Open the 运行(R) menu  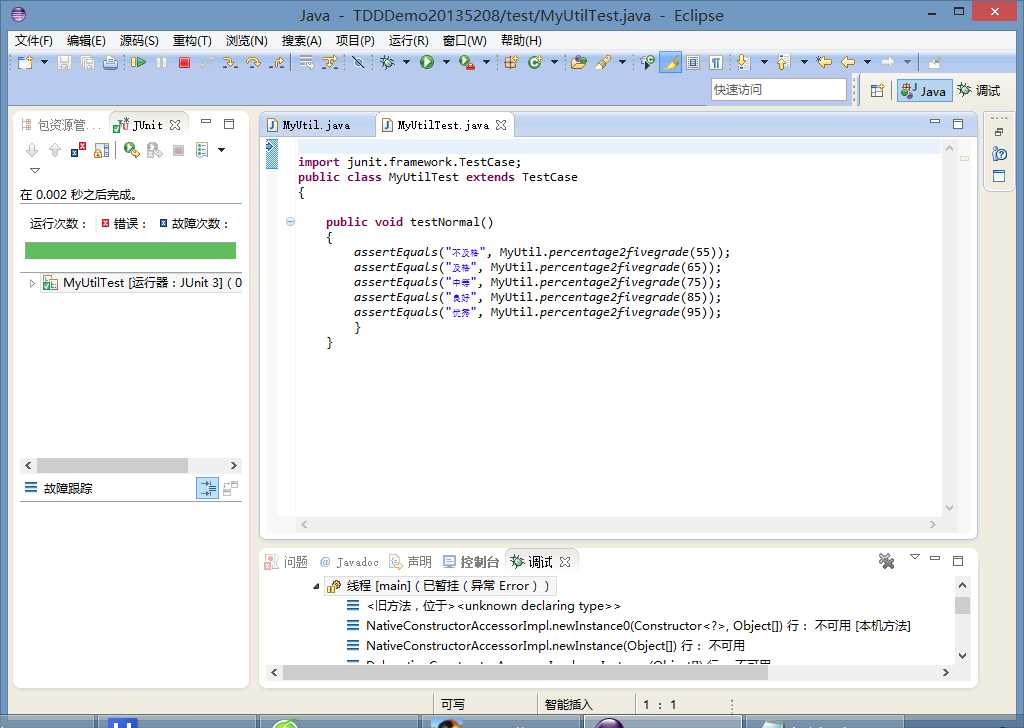point(408,40)
